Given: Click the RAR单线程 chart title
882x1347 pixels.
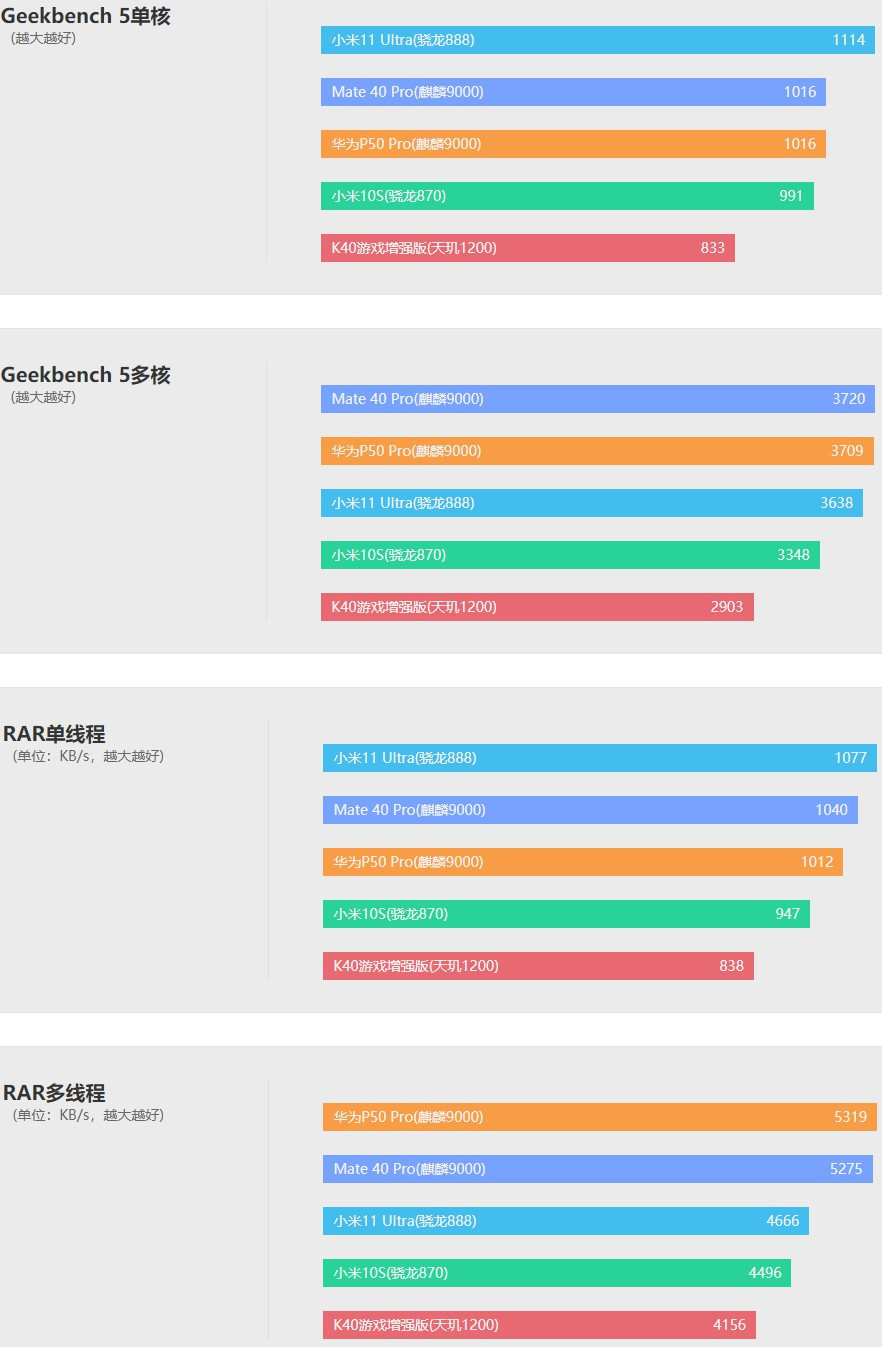Looking at the screenshot, I should point(54,734).
